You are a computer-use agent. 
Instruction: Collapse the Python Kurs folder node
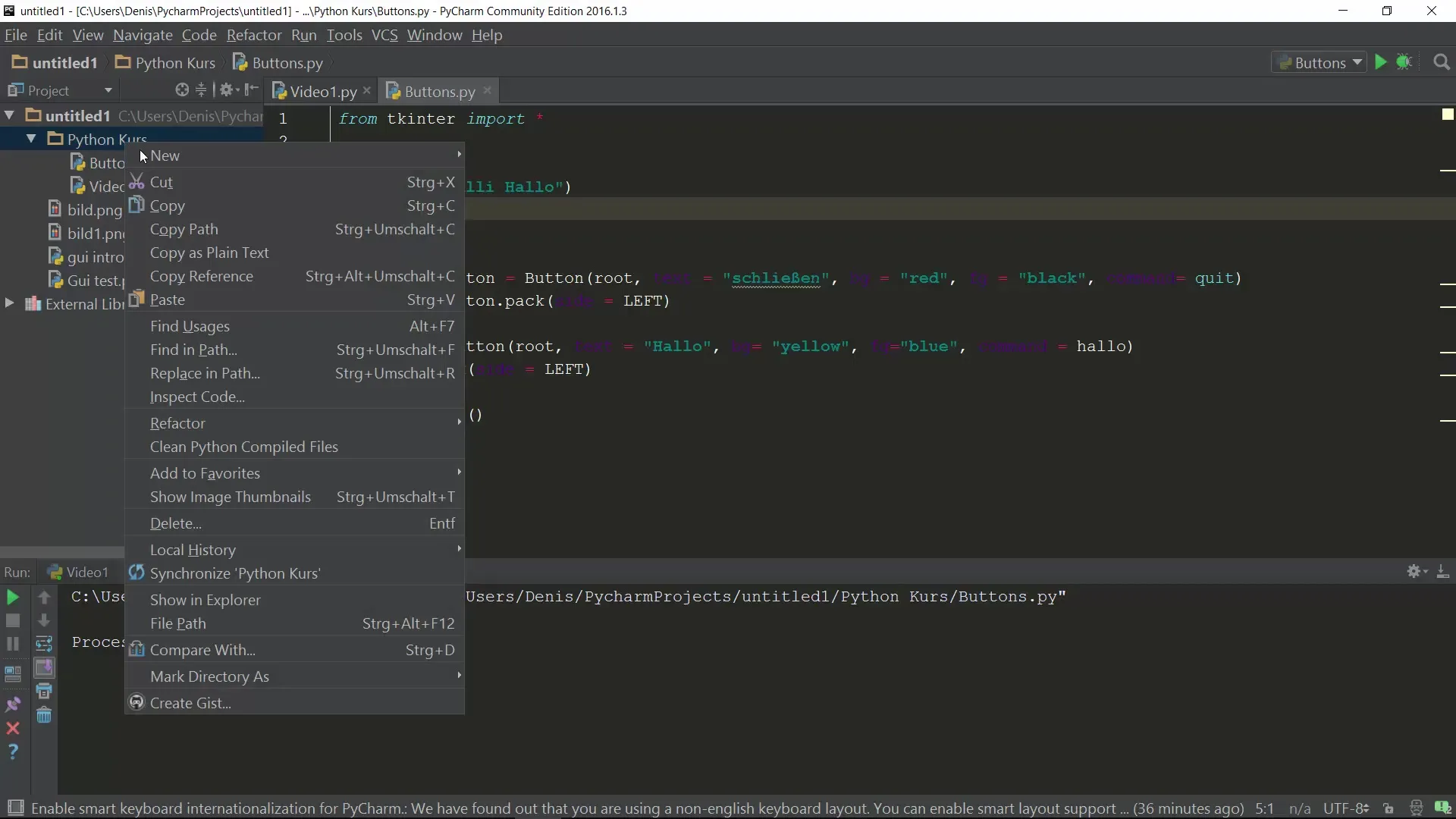tap(31, 139)
